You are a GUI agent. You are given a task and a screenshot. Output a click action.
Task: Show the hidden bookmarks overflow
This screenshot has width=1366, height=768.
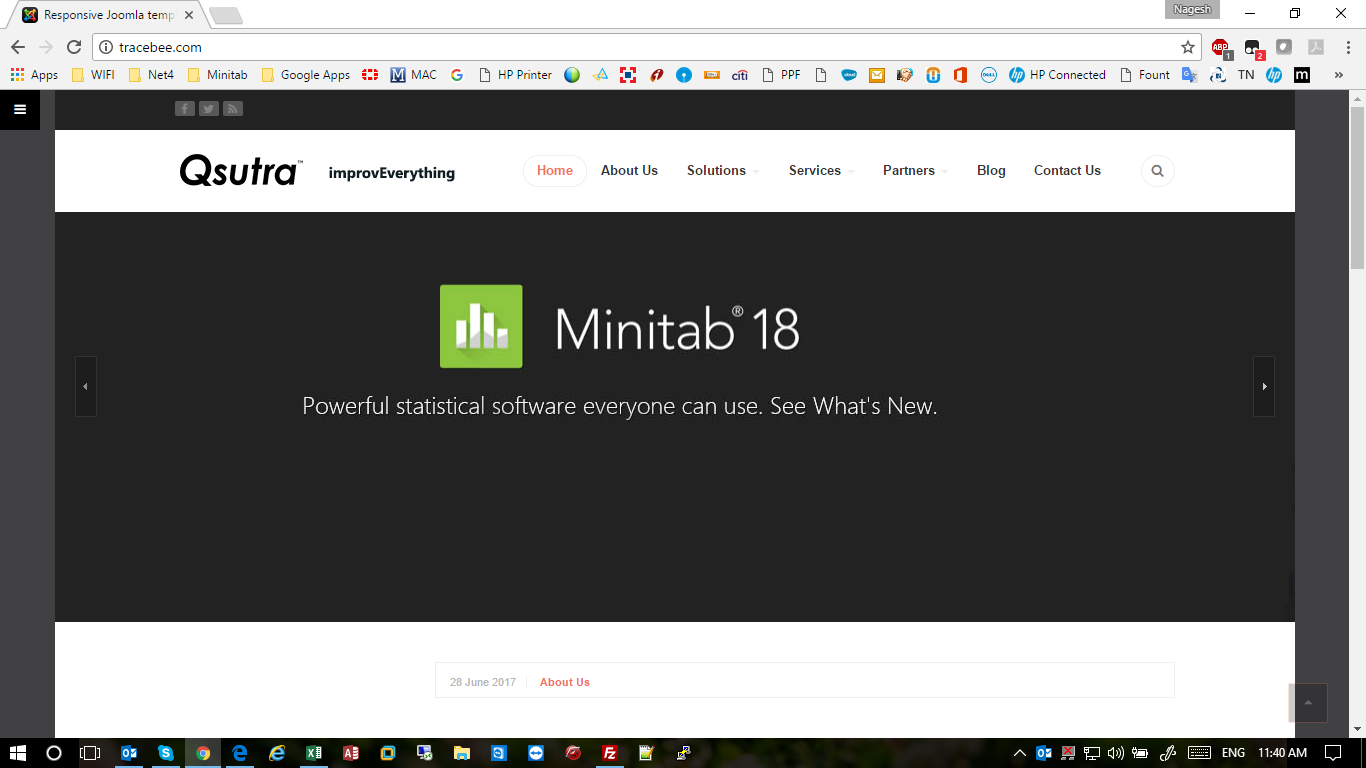pyautogui.click(x=1339, y=75)
